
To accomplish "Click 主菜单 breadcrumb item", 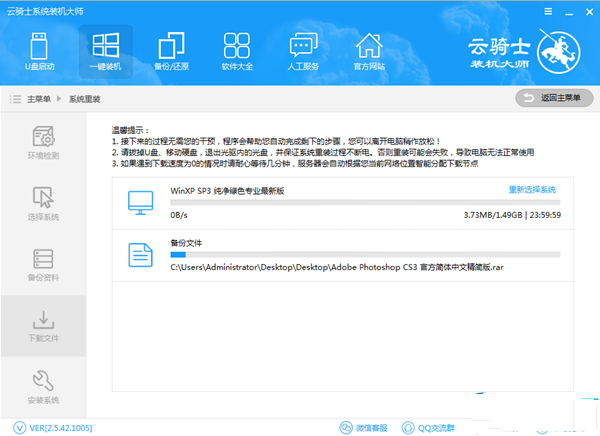I will (x=39, y=99).
